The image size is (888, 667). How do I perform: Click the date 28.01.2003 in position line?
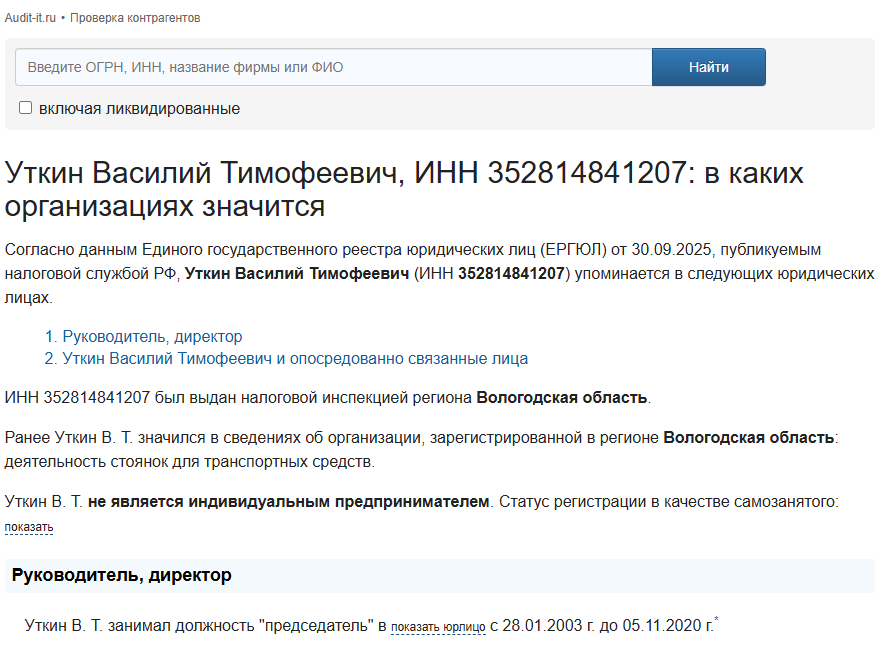coord(540,626)
